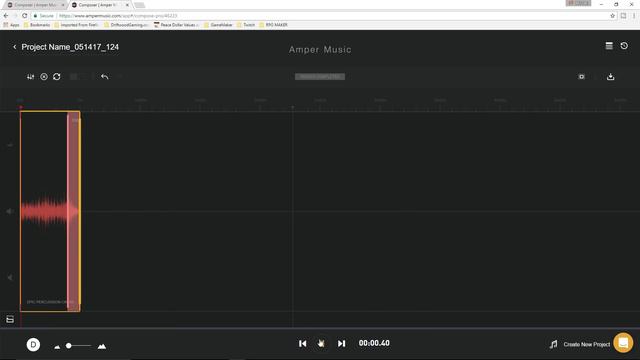Click the regenerate refresh arrows icon
Image resolution: width=640 pixels, height=360 pixels.
[57, 77]
